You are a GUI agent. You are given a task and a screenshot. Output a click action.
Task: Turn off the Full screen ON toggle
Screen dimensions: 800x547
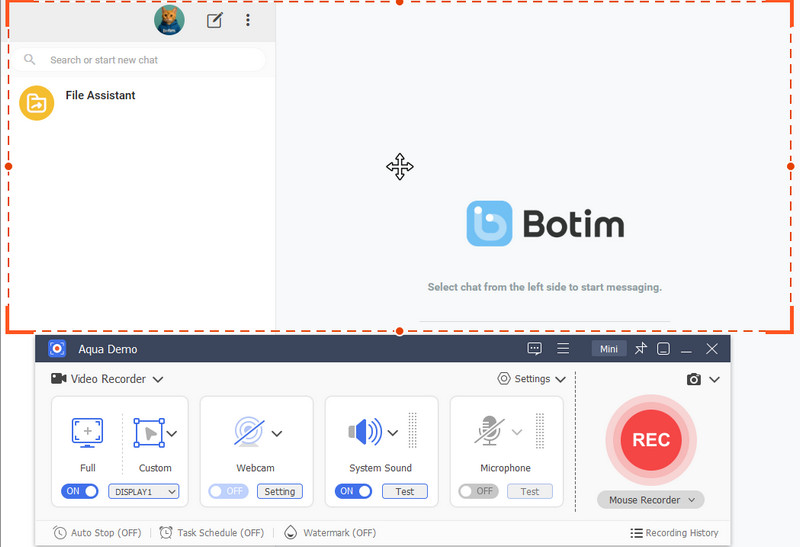80,491
